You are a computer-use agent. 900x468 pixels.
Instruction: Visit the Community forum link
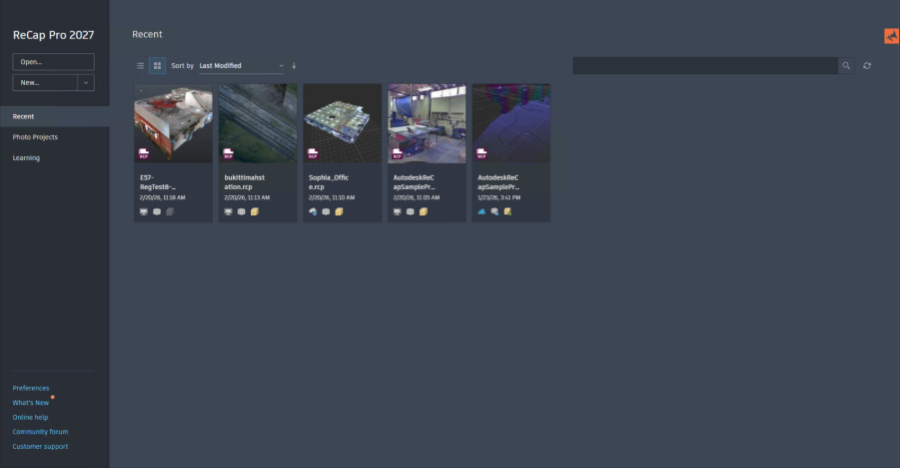point(40,432)
